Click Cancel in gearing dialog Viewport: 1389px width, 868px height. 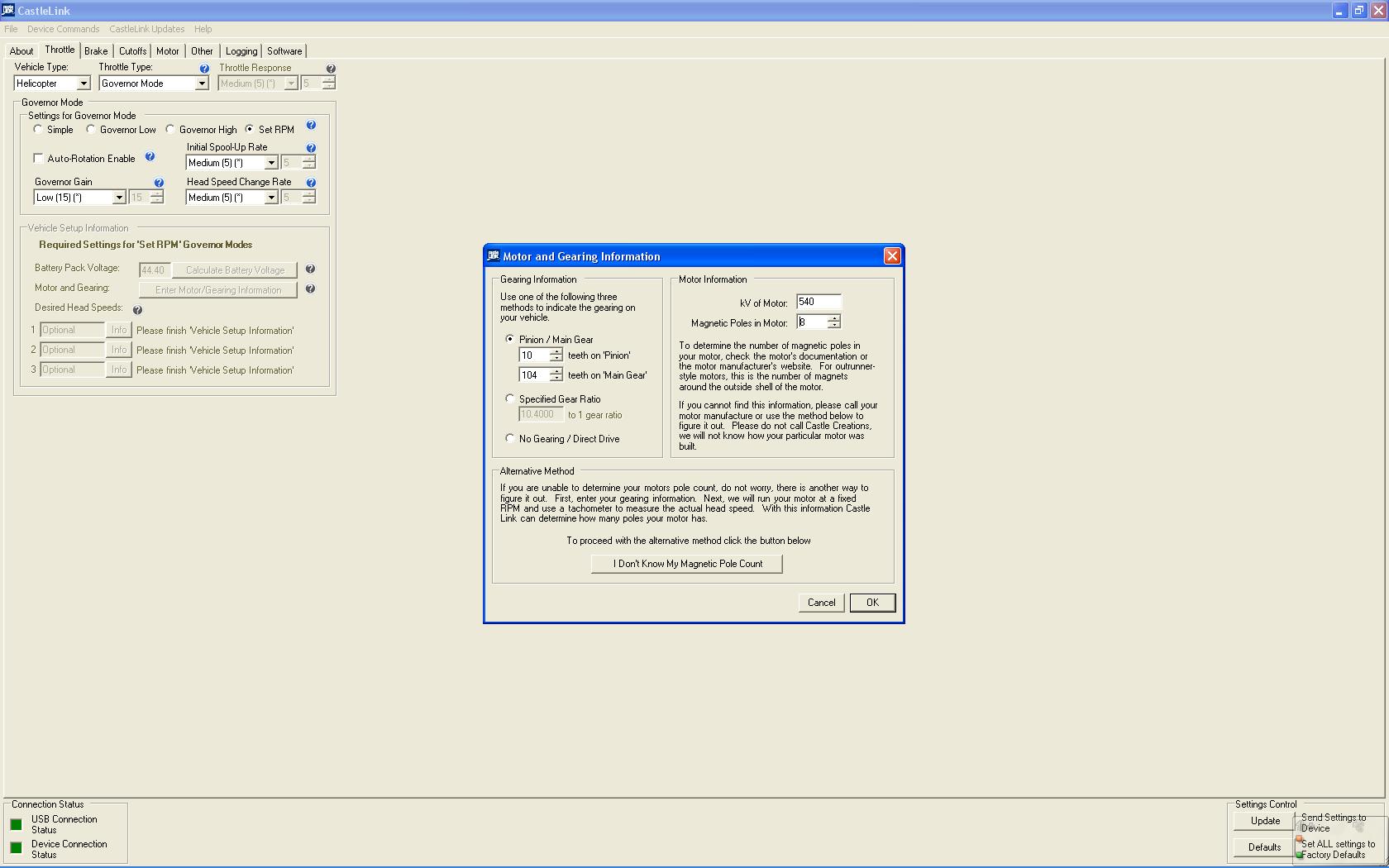821,603
